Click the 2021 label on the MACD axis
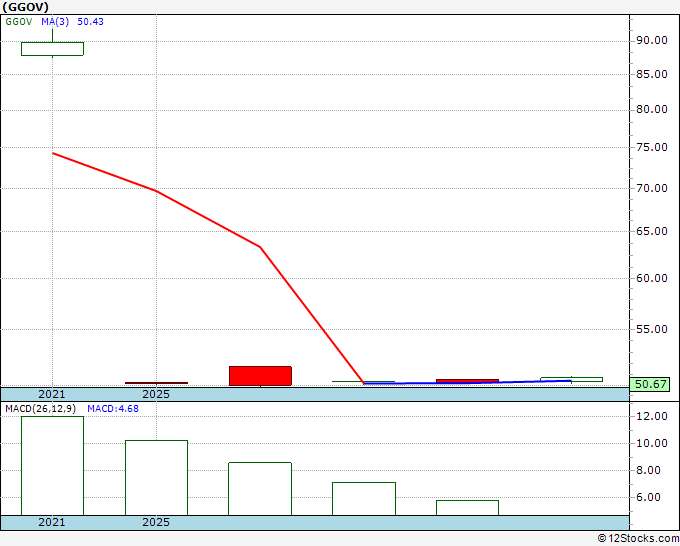 [x=52, y=522]
